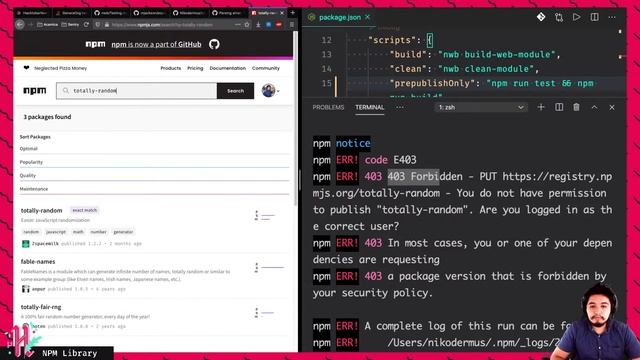Click the magnifier icon in npm search field

coord(66,91)
